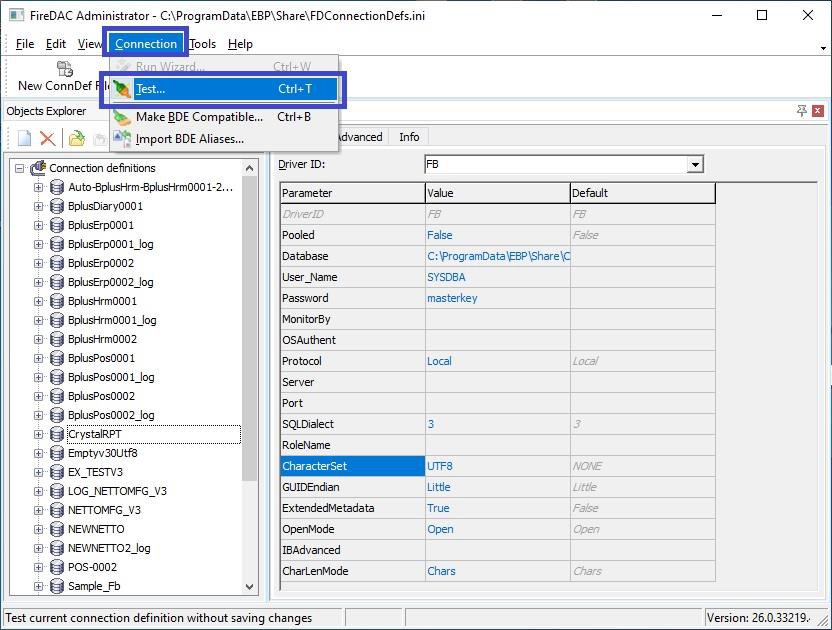
Task: Open the Tools menu
Action: coord(202,44)
